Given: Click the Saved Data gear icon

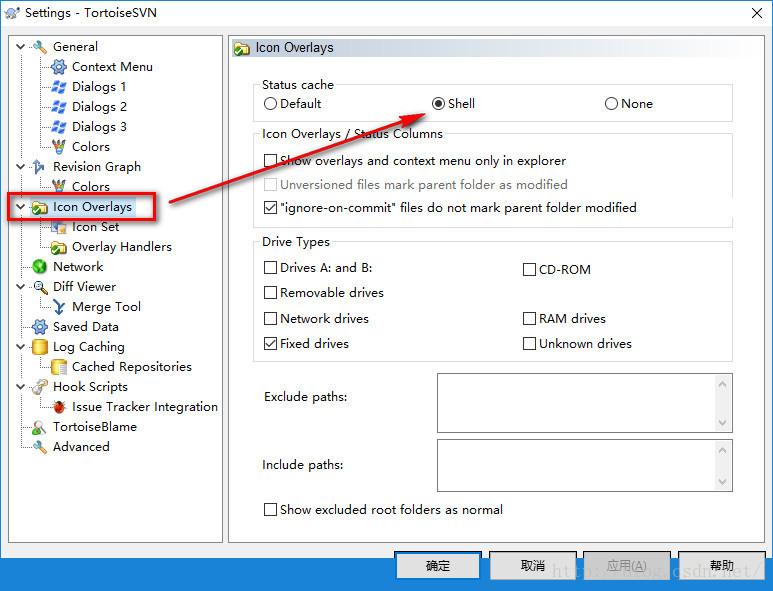Looking at the screenshot, I should (39, 327).
